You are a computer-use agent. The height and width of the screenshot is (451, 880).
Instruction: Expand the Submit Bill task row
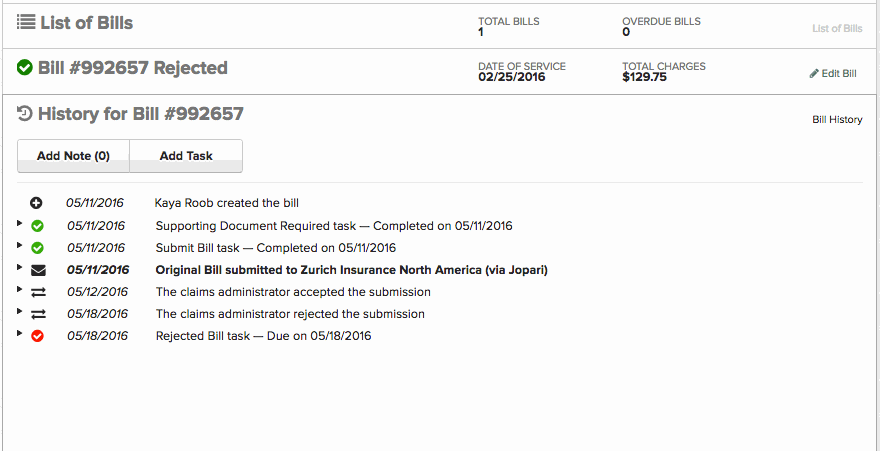(20, 245)
